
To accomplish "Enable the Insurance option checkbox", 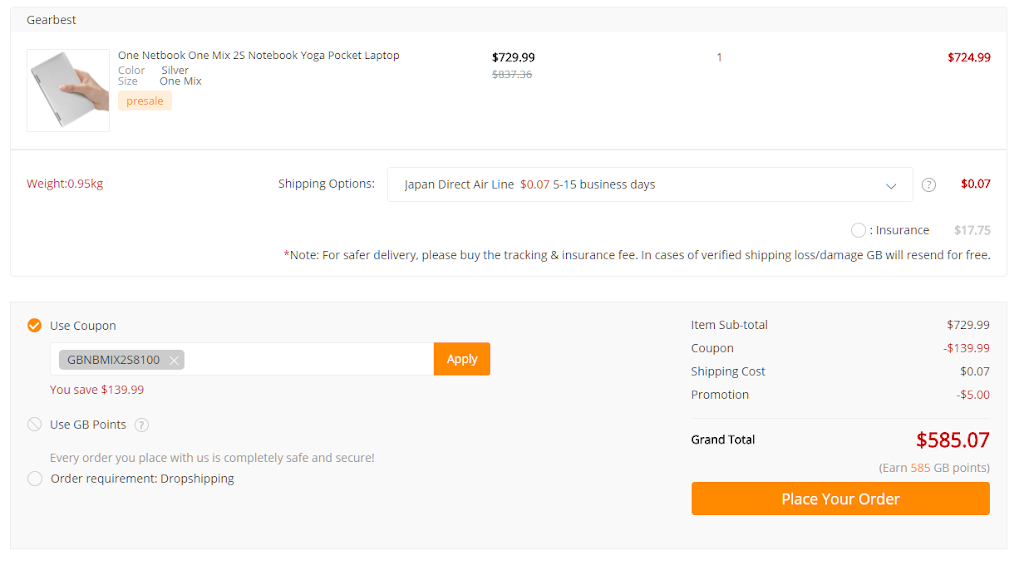I will pyautogui.click(x=858, y=231).
